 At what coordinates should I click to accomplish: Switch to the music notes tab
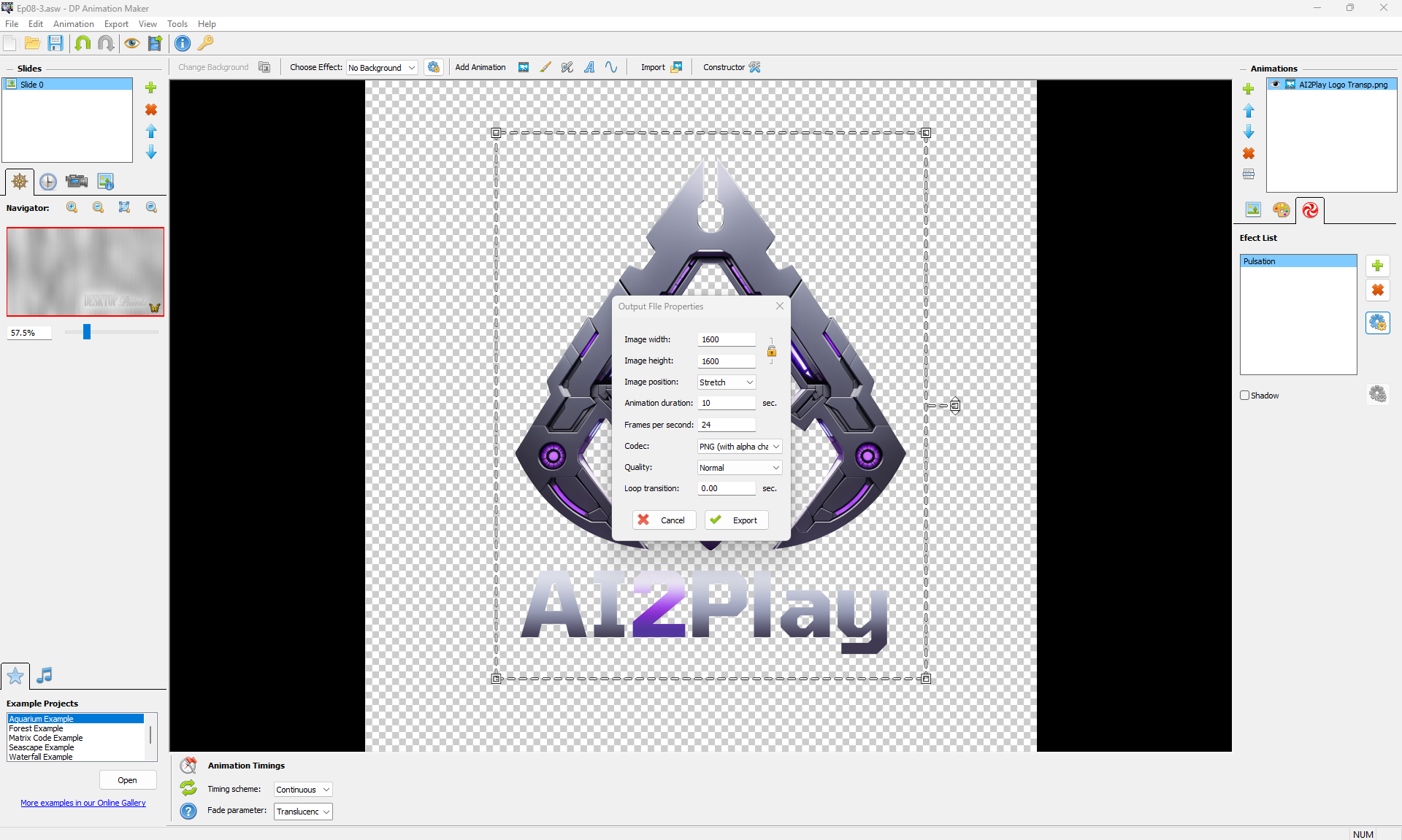tap(45, 675)
